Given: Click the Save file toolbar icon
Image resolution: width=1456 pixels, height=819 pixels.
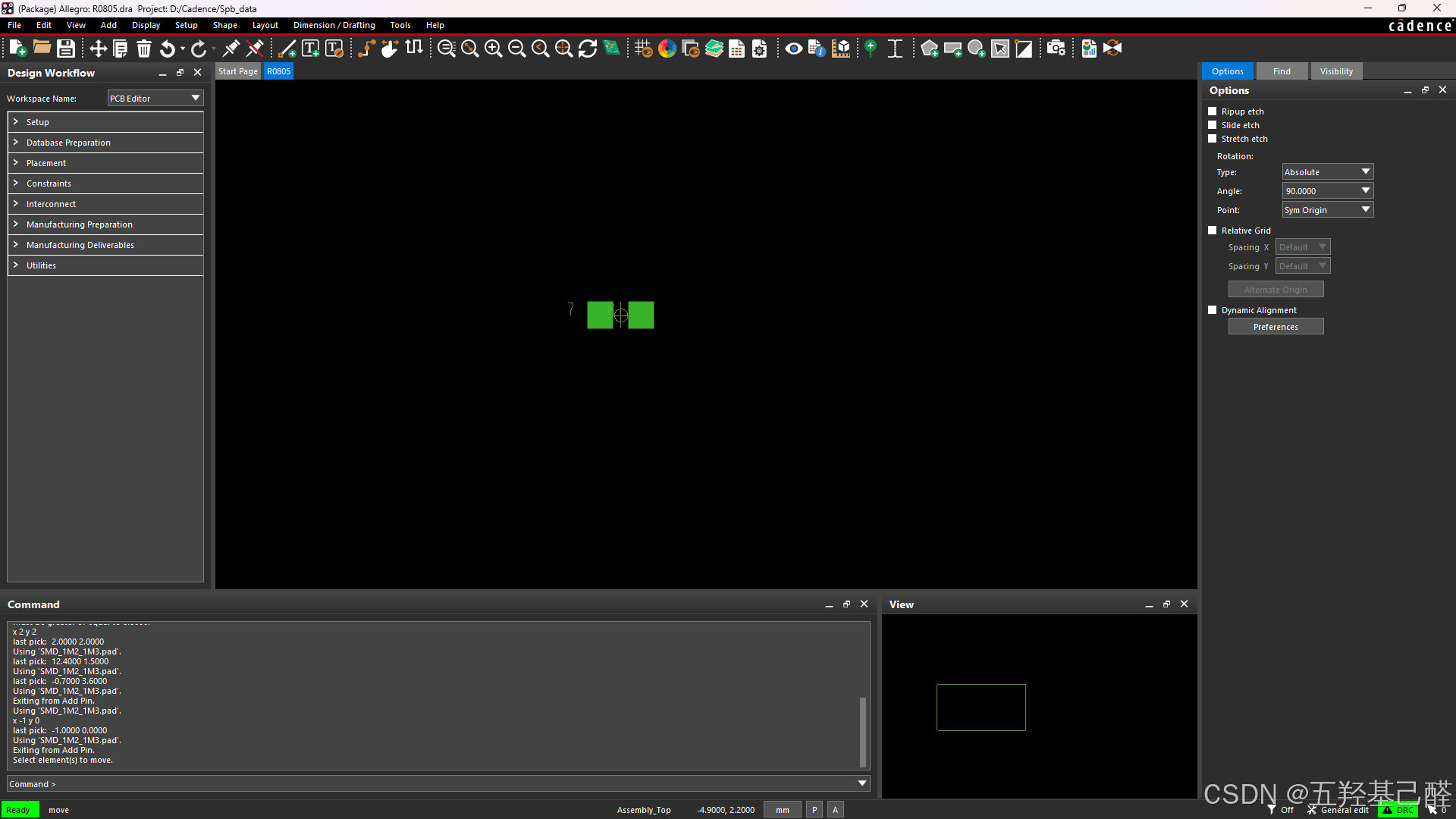Looking at the screenshot, I should click(66, 49).
